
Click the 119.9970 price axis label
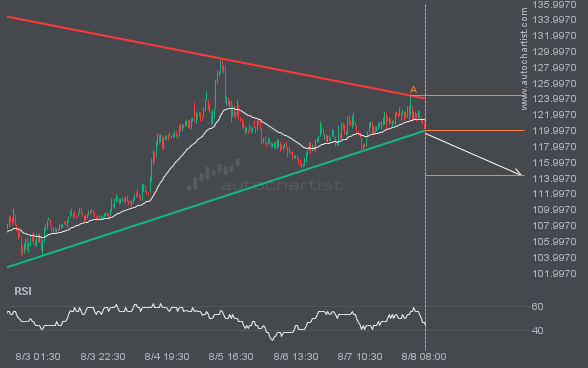[x=554, y=131]
